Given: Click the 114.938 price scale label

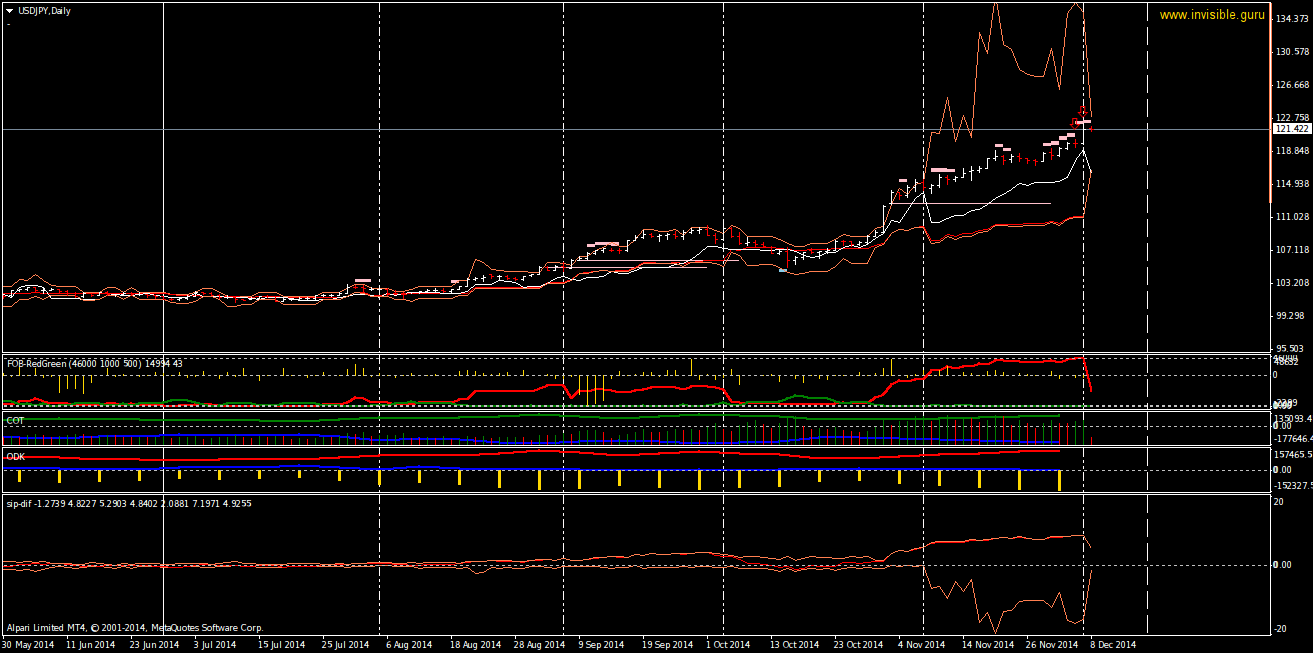Looking at the screenshot, I should pyautogui.click(x=1291, y=184).
